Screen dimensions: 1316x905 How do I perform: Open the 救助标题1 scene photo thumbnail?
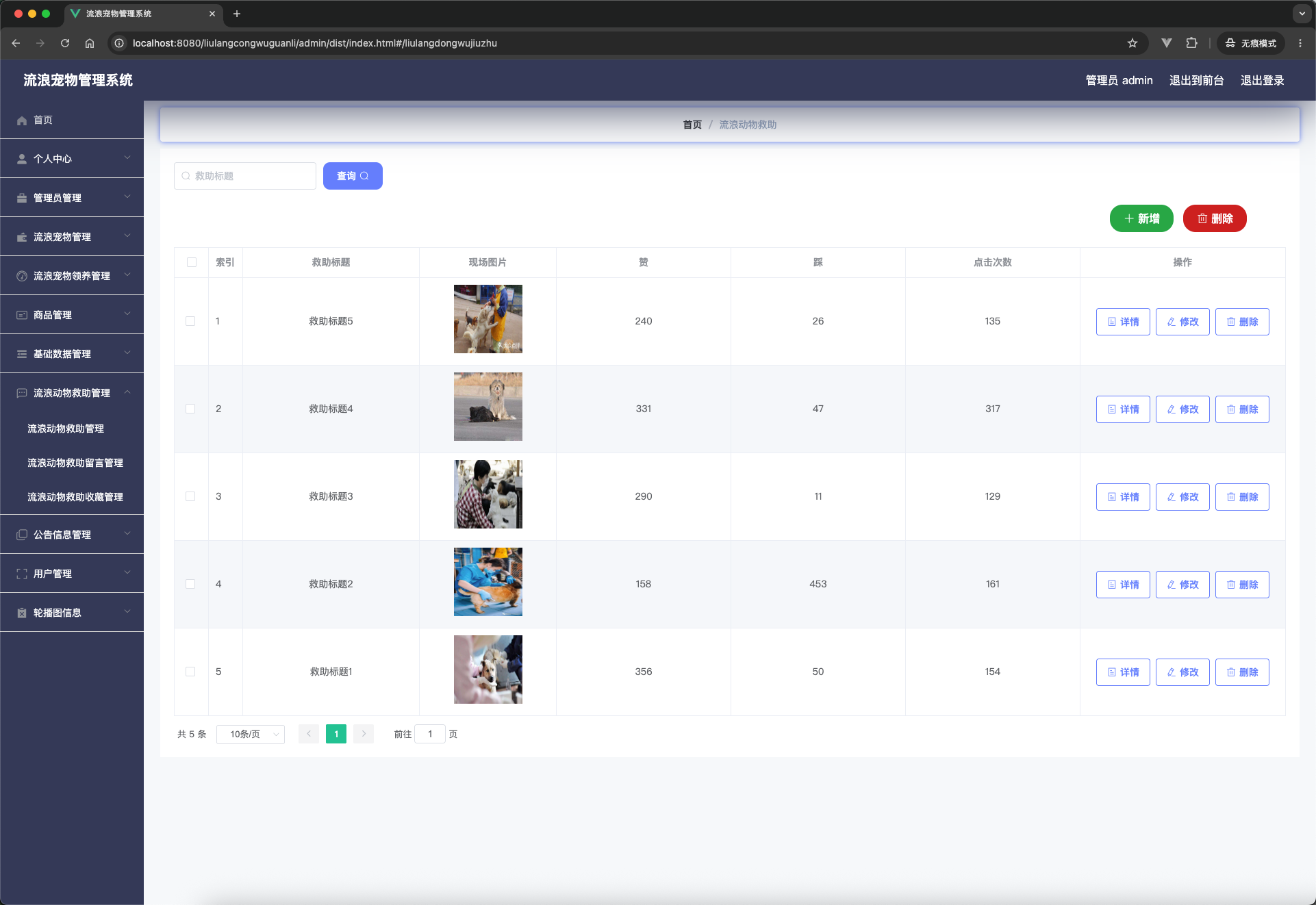coord(488,670)
